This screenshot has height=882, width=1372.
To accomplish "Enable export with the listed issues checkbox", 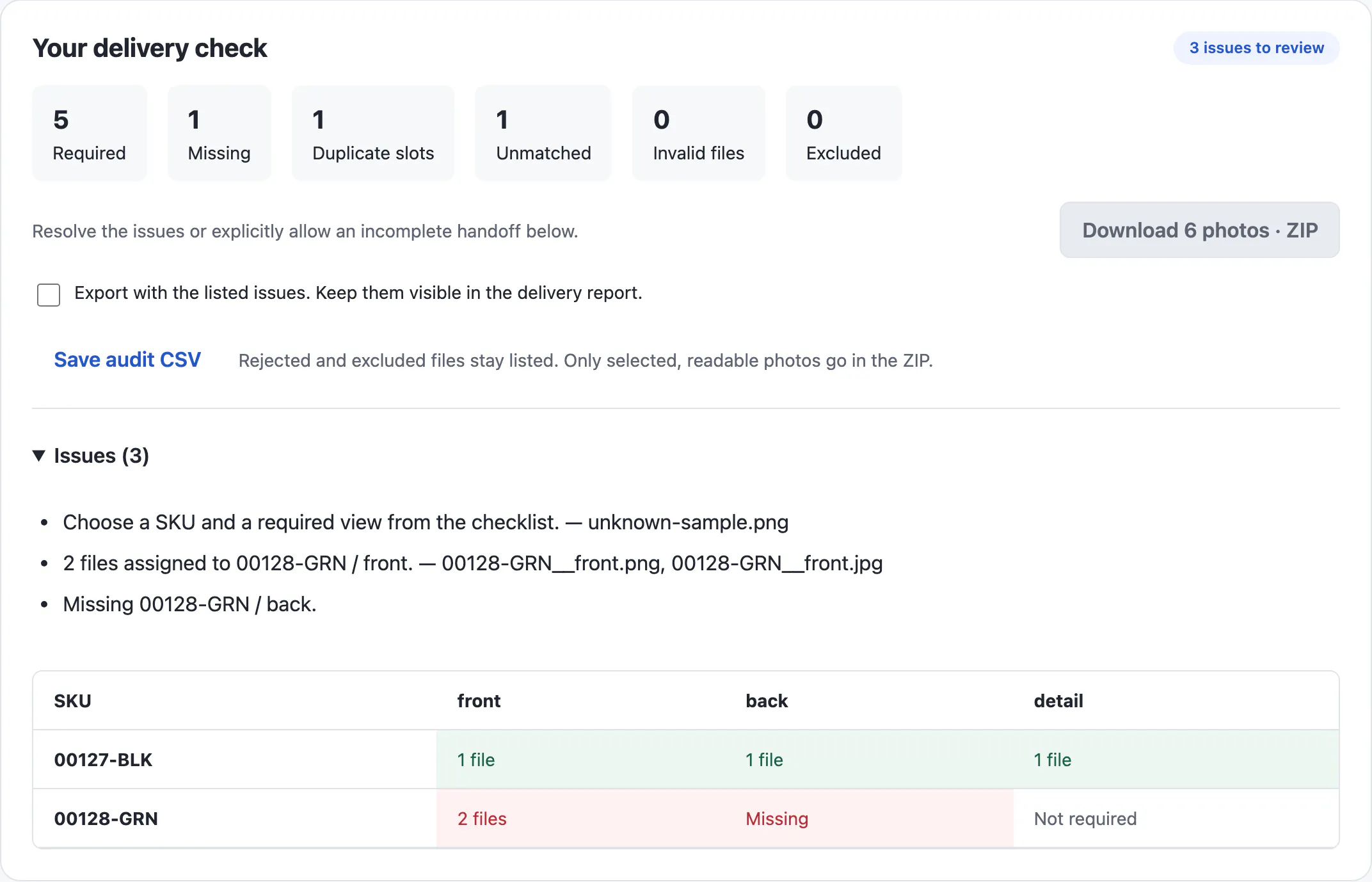I will click(49, 294).
